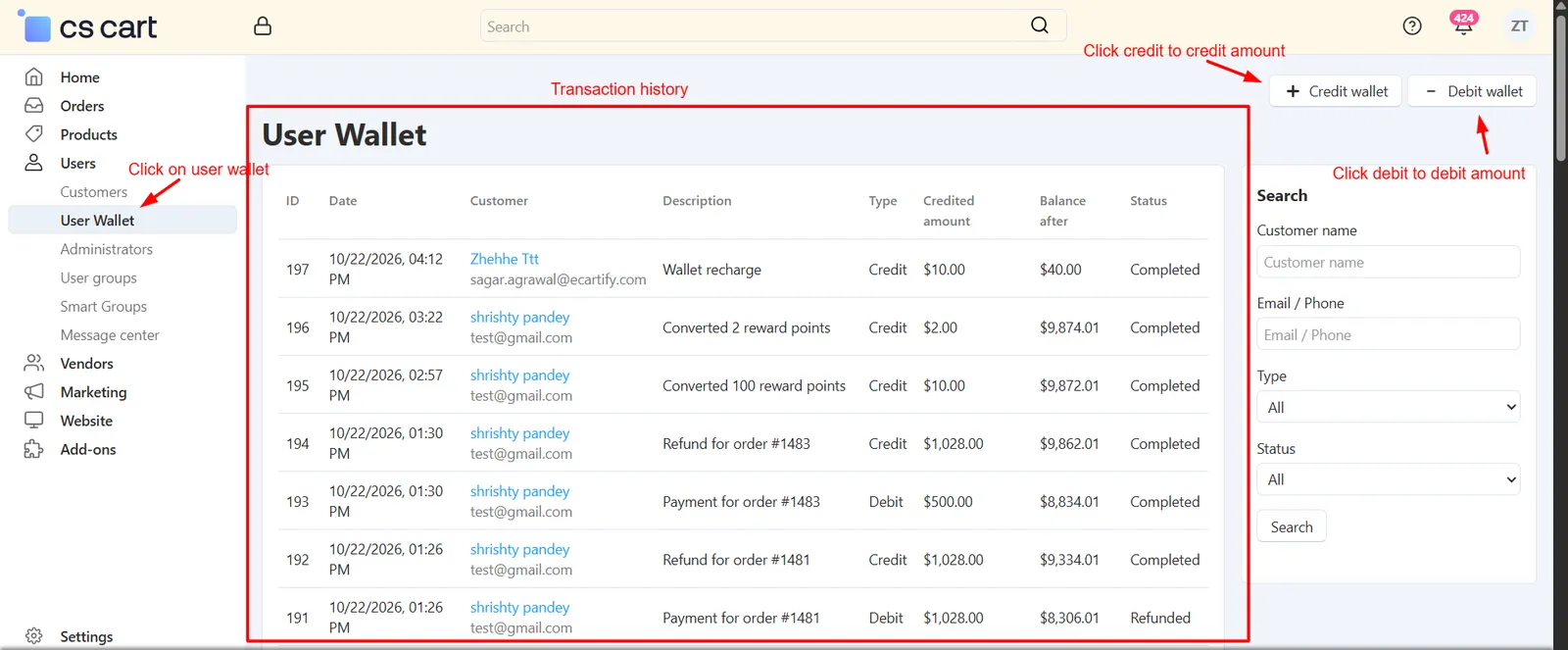Open Products menu item

pos(88,134)
